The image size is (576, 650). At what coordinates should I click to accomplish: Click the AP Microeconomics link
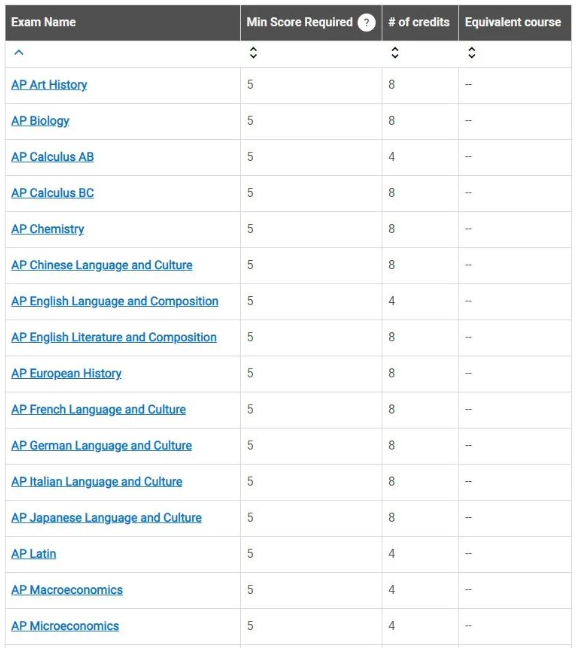[x=65, y=626]
